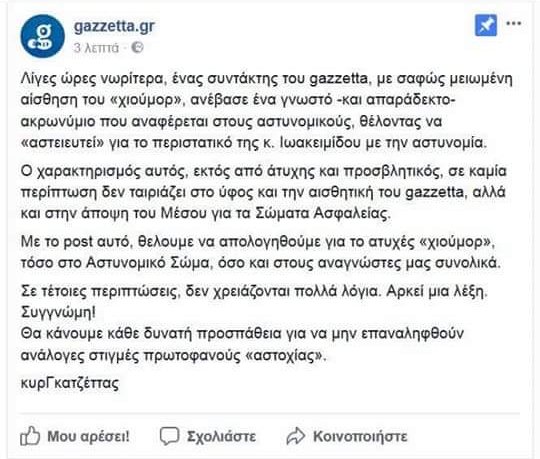This screenshot has width=540, height=459.
Task: Open the gazzetta.gr page name link
Action: pos(114,27)
